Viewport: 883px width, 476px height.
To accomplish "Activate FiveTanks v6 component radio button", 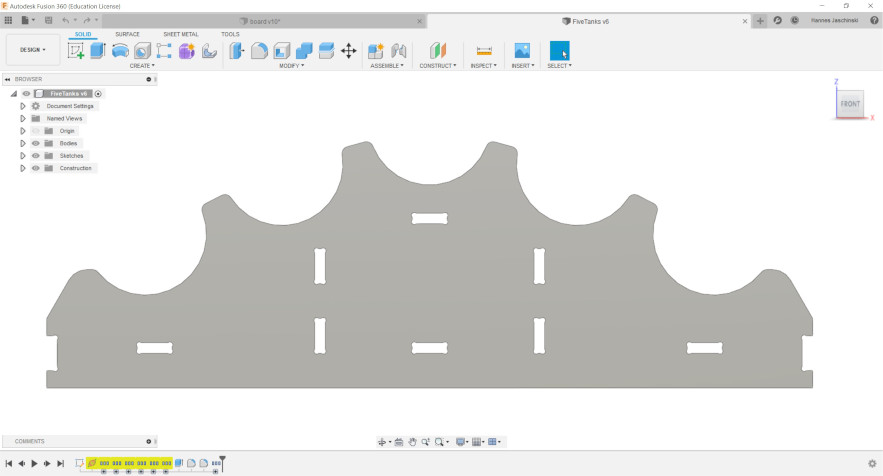I will [x=98, y=94].
